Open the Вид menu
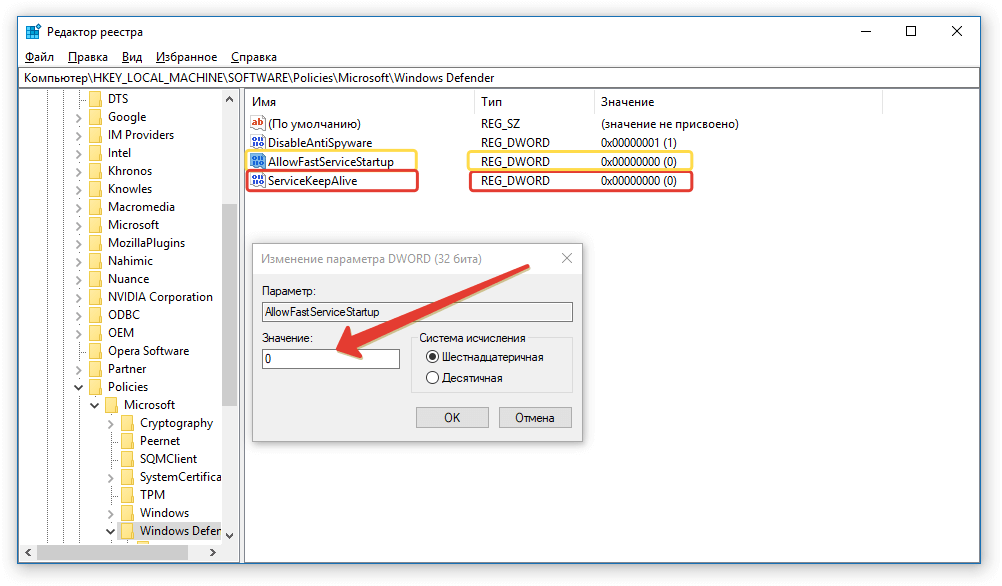Screen dimensions: 1002x586 pos(132,57)
